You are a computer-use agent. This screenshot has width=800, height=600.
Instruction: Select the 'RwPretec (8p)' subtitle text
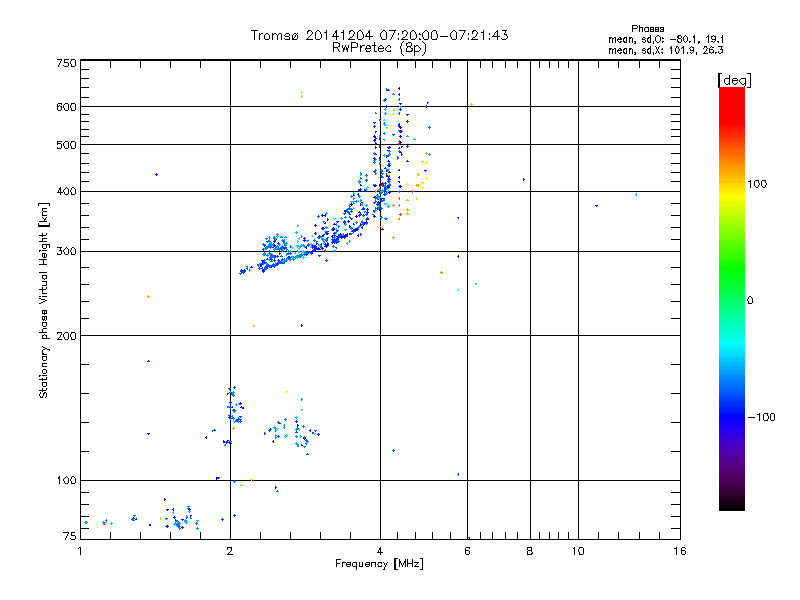pos(379,48)
